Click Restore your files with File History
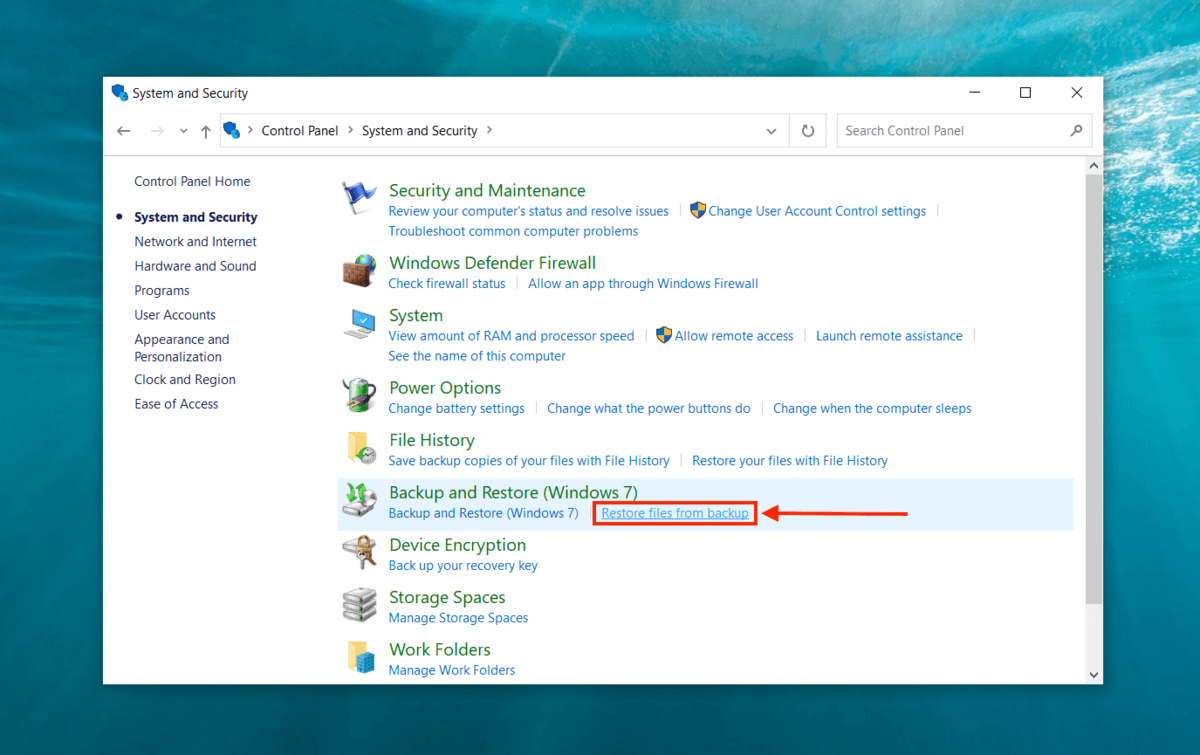 click(x=790, y=461)
